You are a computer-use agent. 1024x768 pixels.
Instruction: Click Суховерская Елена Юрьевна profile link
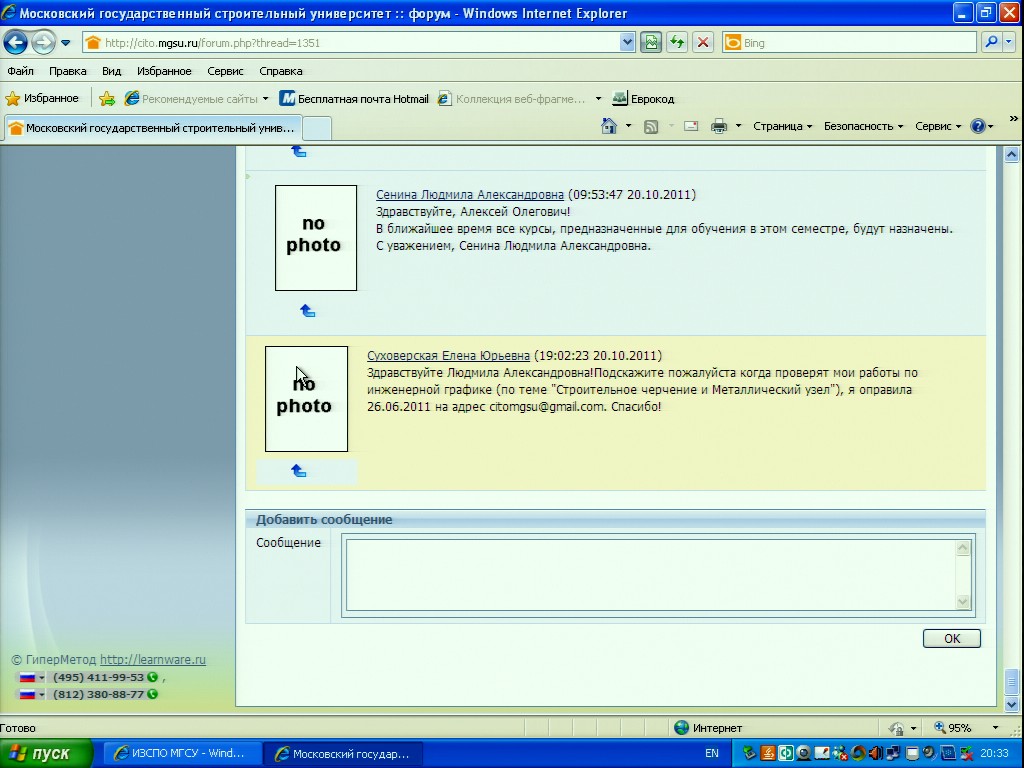tap(448, 356)
